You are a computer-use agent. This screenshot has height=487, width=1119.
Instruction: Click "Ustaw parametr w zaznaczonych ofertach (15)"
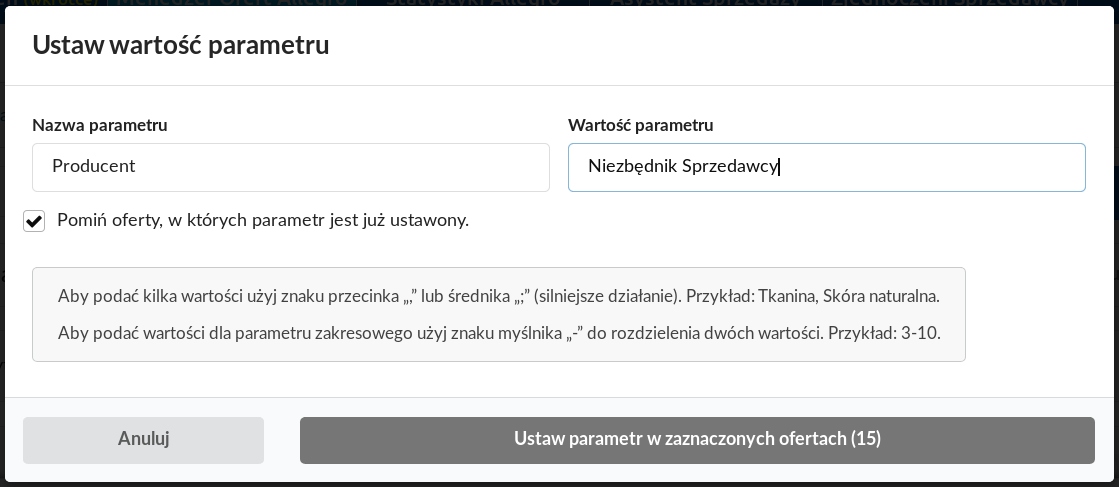[697, 439]
